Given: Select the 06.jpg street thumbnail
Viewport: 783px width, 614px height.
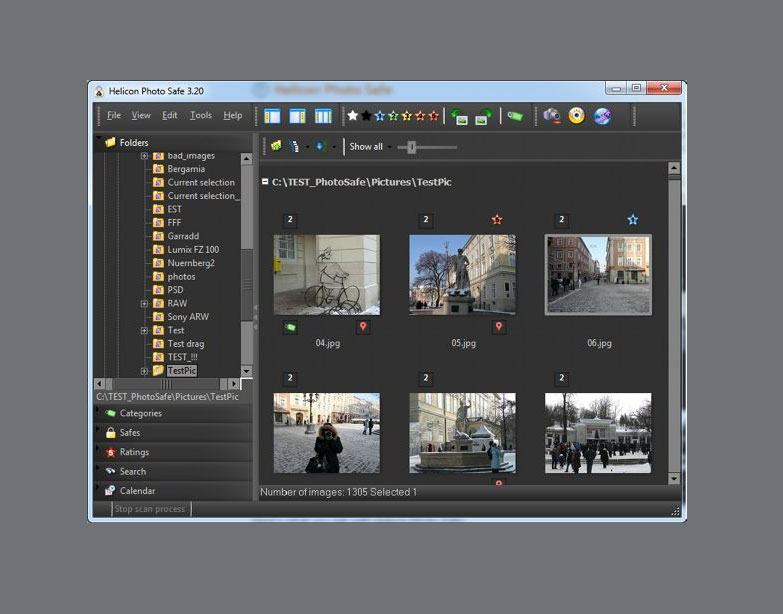Looking at the screenshot, I should pyautogui.click(x=598, y=275).
